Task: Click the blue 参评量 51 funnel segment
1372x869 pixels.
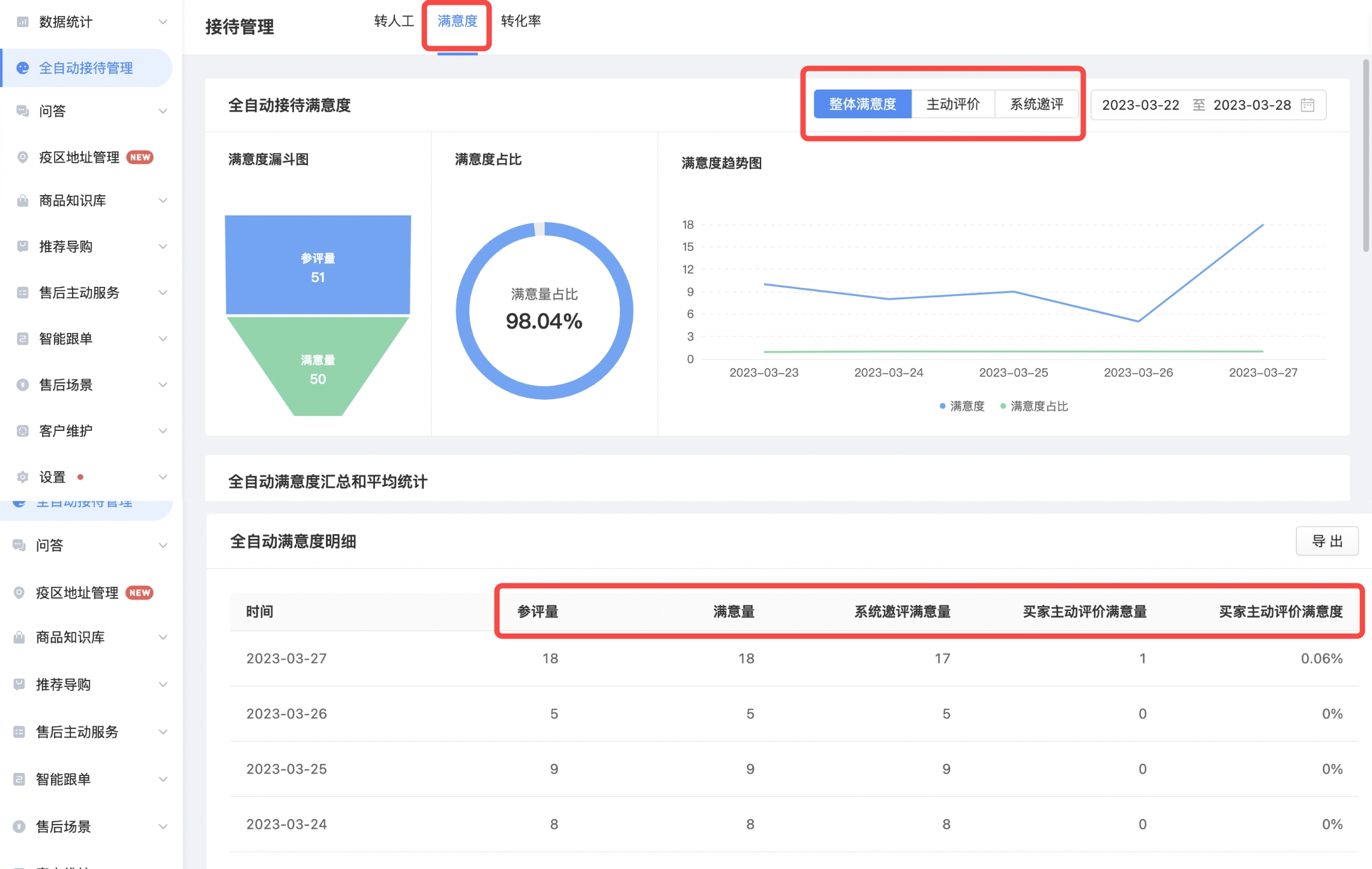Action: (x=318, y=265)
